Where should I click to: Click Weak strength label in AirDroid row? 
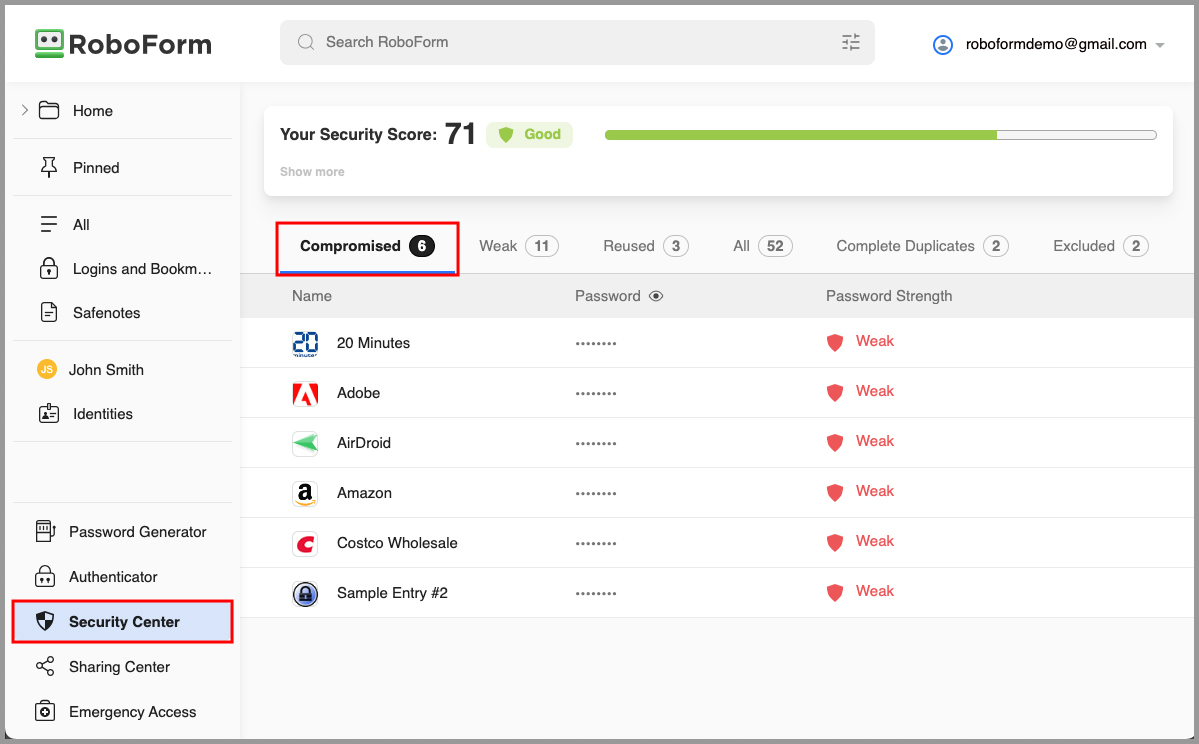pyautogui.click(x=875, y=441)
